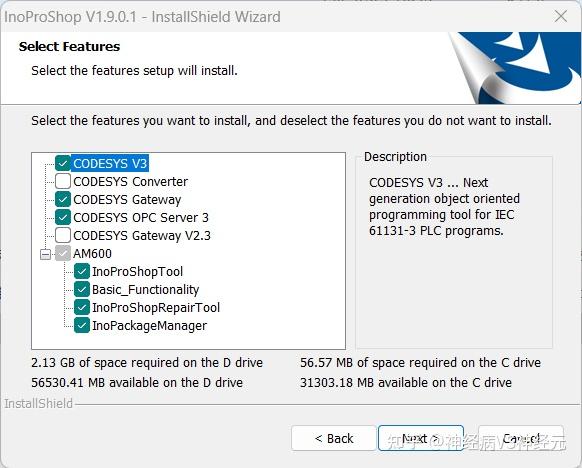
Task: Uncheck the CODESYS V3 feature checkbox
Action: (x=63, y=163)
